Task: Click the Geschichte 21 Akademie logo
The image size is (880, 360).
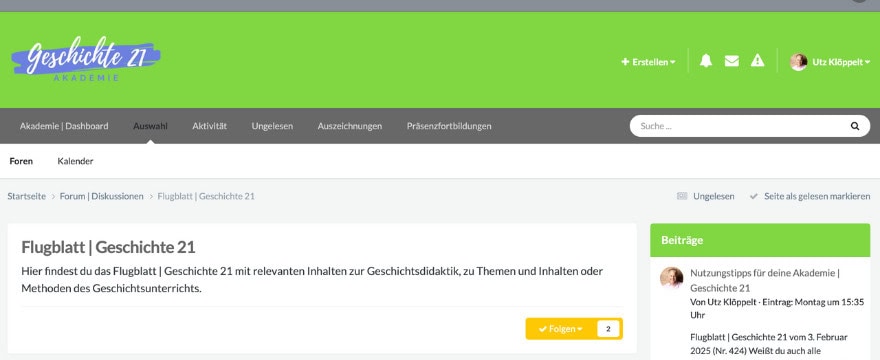Action: coord(86,60)
